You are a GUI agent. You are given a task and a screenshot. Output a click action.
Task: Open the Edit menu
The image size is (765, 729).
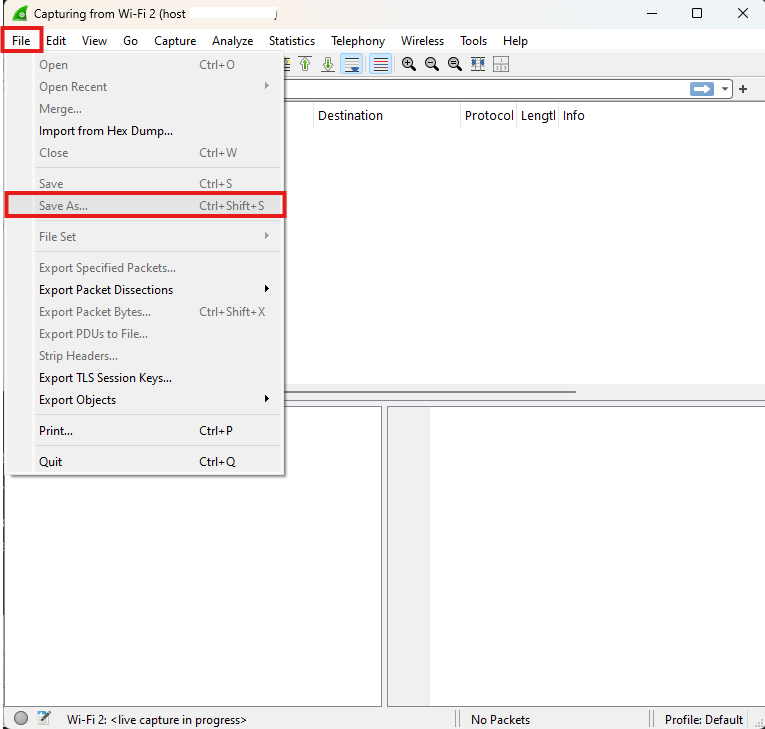(x=56, y=40)
